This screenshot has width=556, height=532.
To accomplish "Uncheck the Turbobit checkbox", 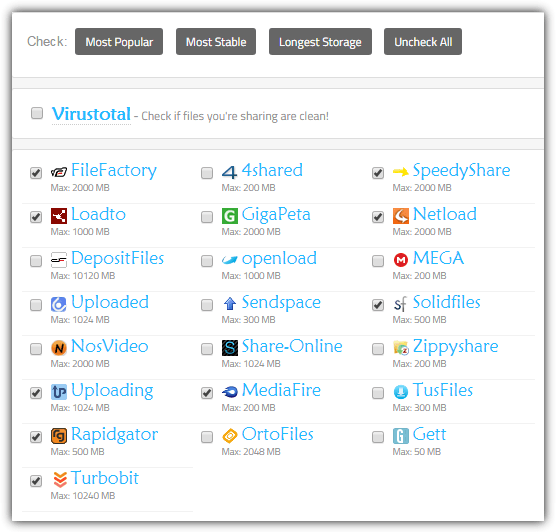I will click(36, 481).
